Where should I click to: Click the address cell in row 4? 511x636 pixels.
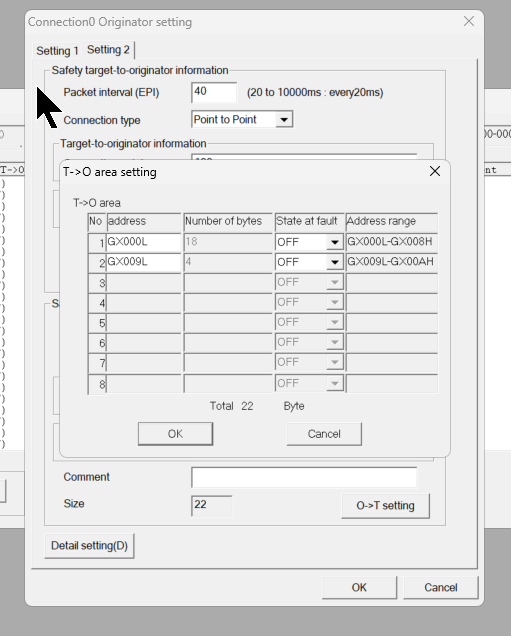(144, 302)
